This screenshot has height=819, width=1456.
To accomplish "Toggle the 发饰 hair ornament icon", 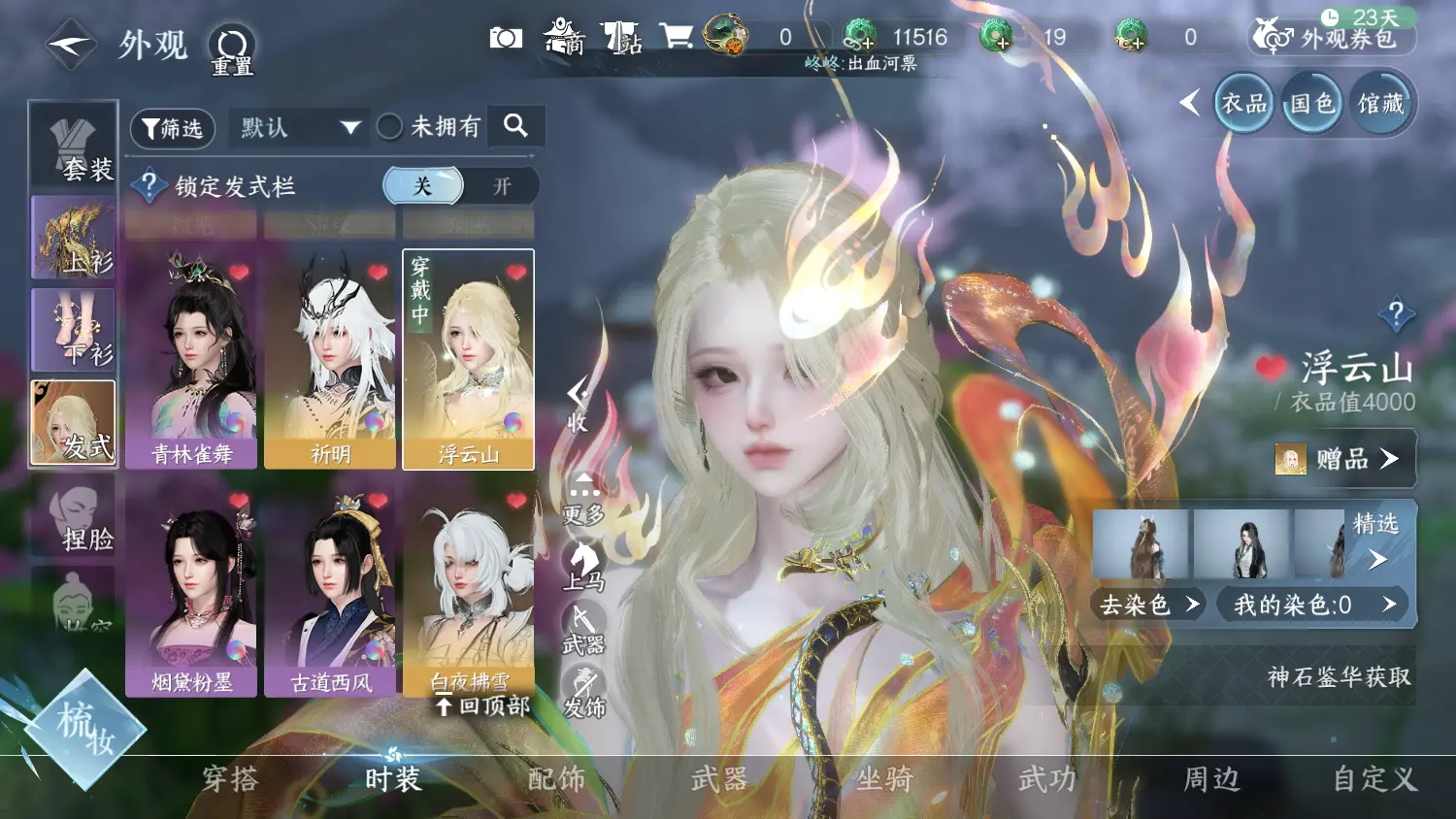I will tap(583, 693).
